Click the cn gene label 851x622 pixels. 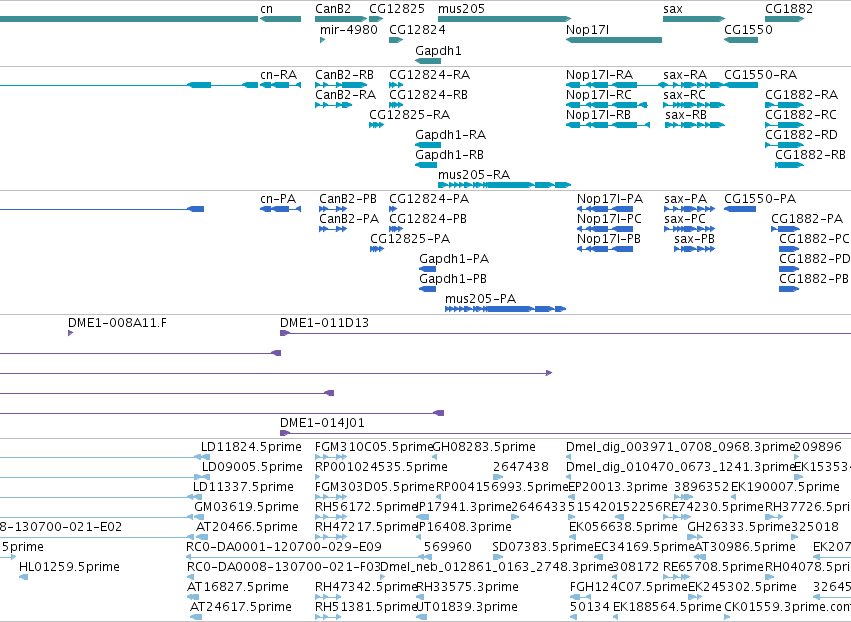coord(266,9)
